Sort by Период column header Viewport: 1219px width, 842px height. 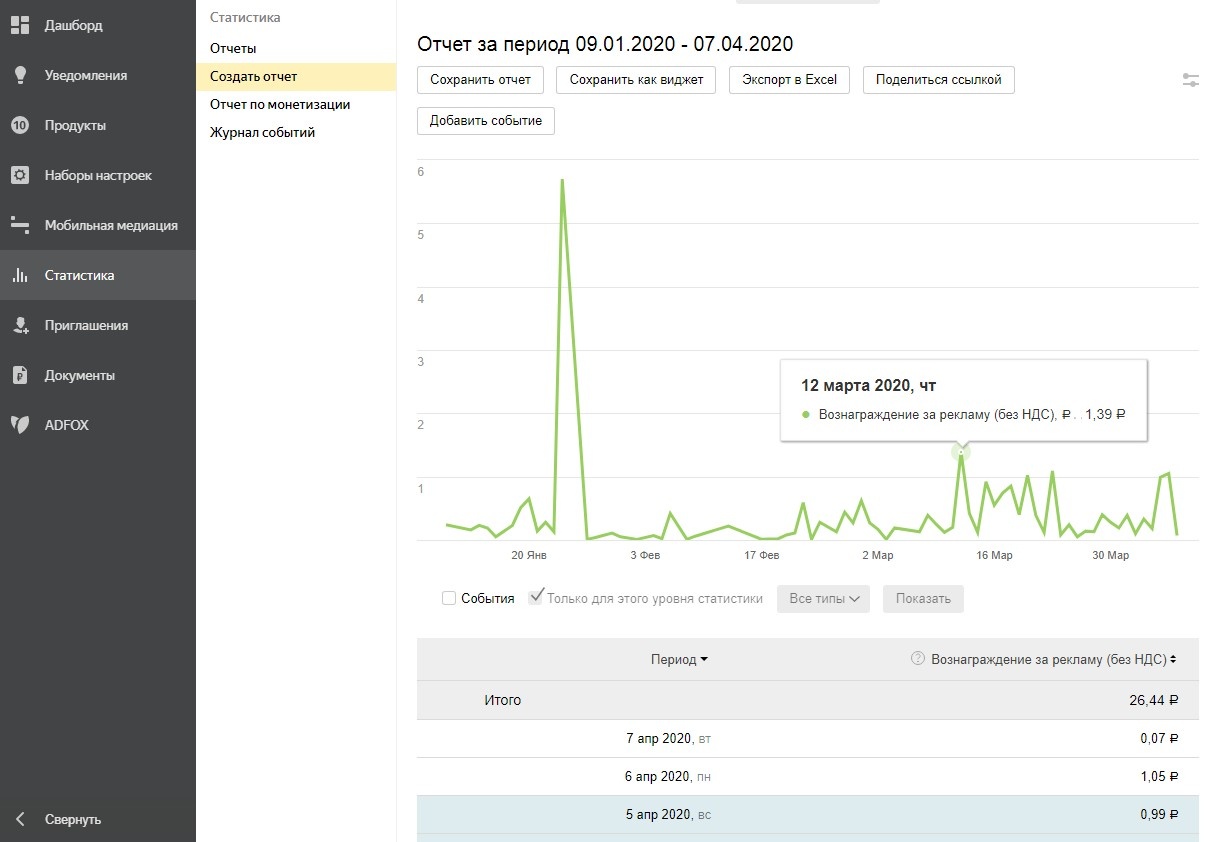pyautogui.click(x=679, y=659)
